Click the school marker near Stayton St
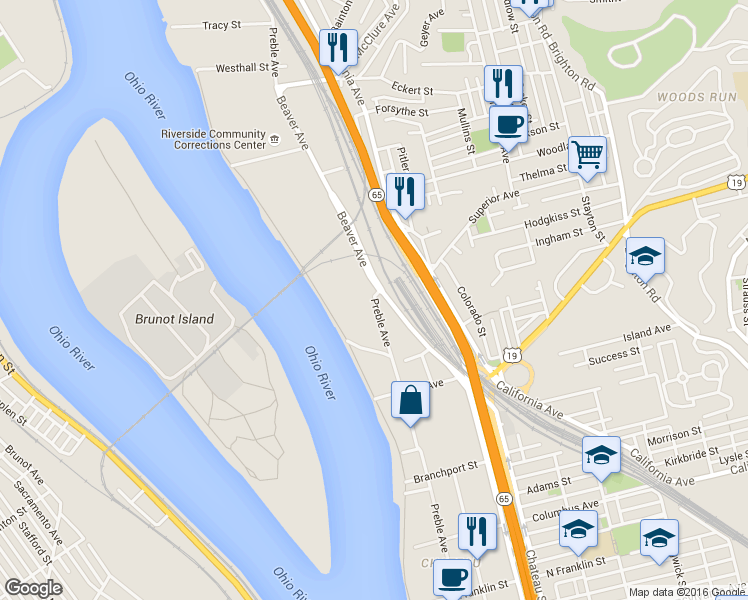The height and width of the screenshot is (600, 748). 645,257
